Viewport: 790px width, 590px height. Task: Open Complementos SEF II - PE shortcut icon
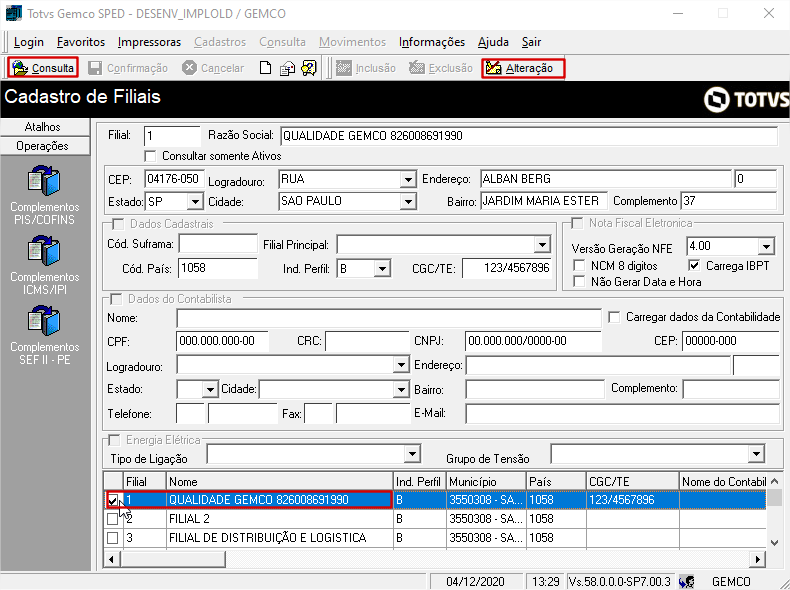[x=44, y=321]
